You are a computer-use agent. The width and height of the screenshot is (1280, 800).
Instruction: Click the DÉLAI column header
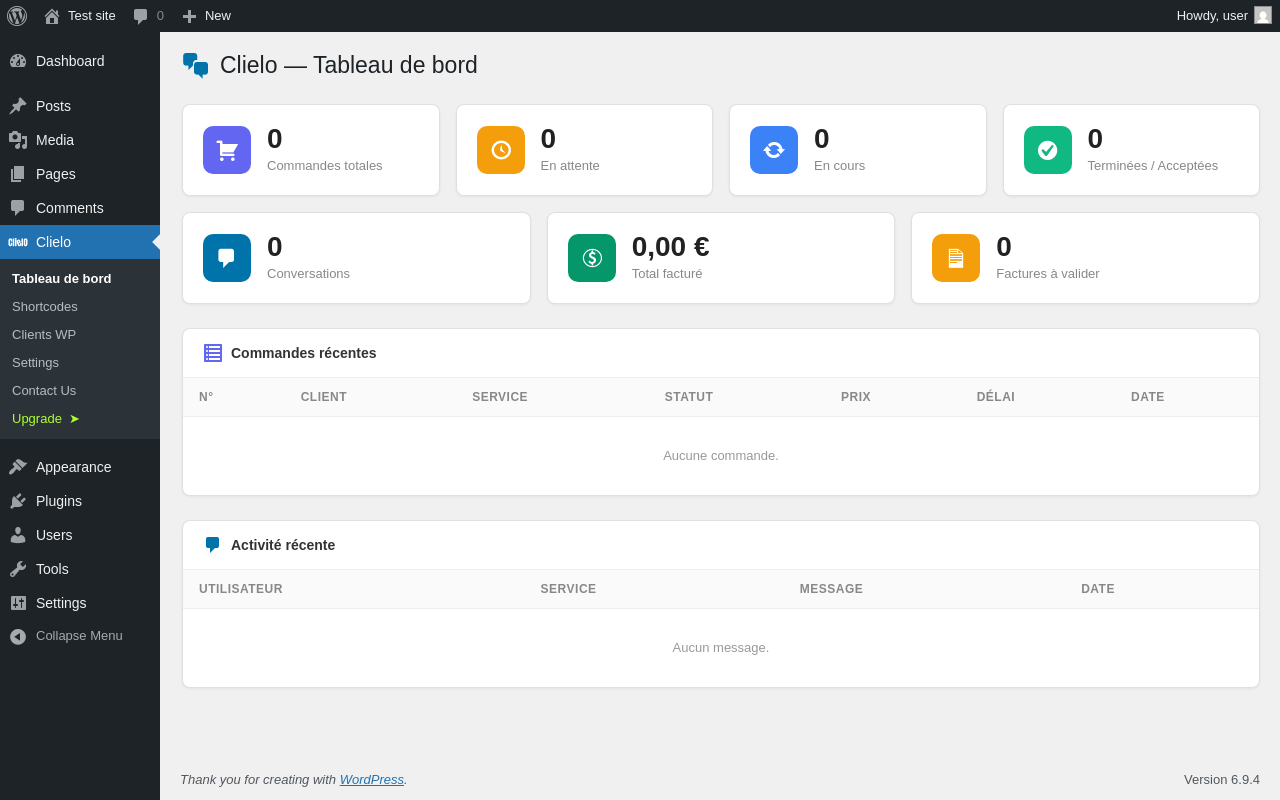pos(996,397)
